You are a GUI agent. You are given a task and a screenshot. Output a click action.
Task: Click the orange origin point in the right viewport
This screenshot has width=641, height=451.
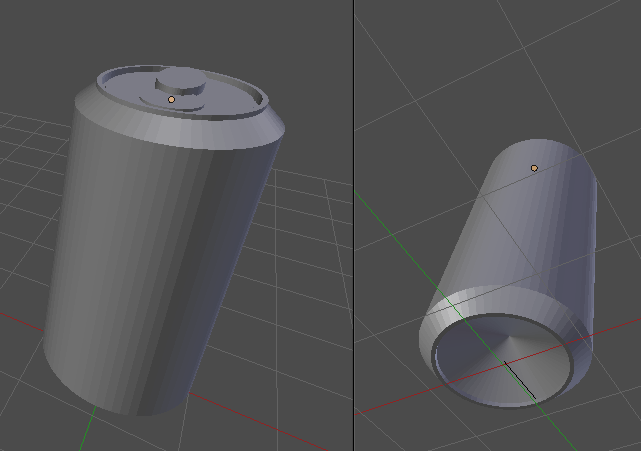tap(534, 168)
